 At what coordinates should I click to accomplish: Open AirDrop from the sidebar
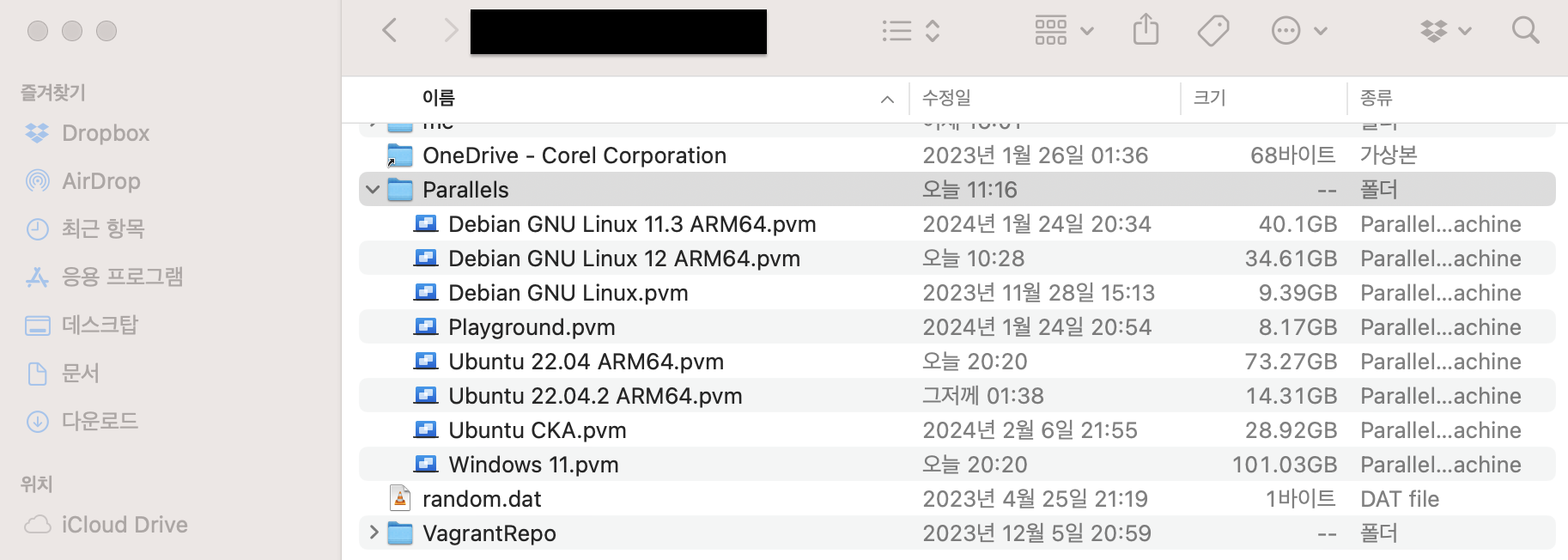(100, 181)
